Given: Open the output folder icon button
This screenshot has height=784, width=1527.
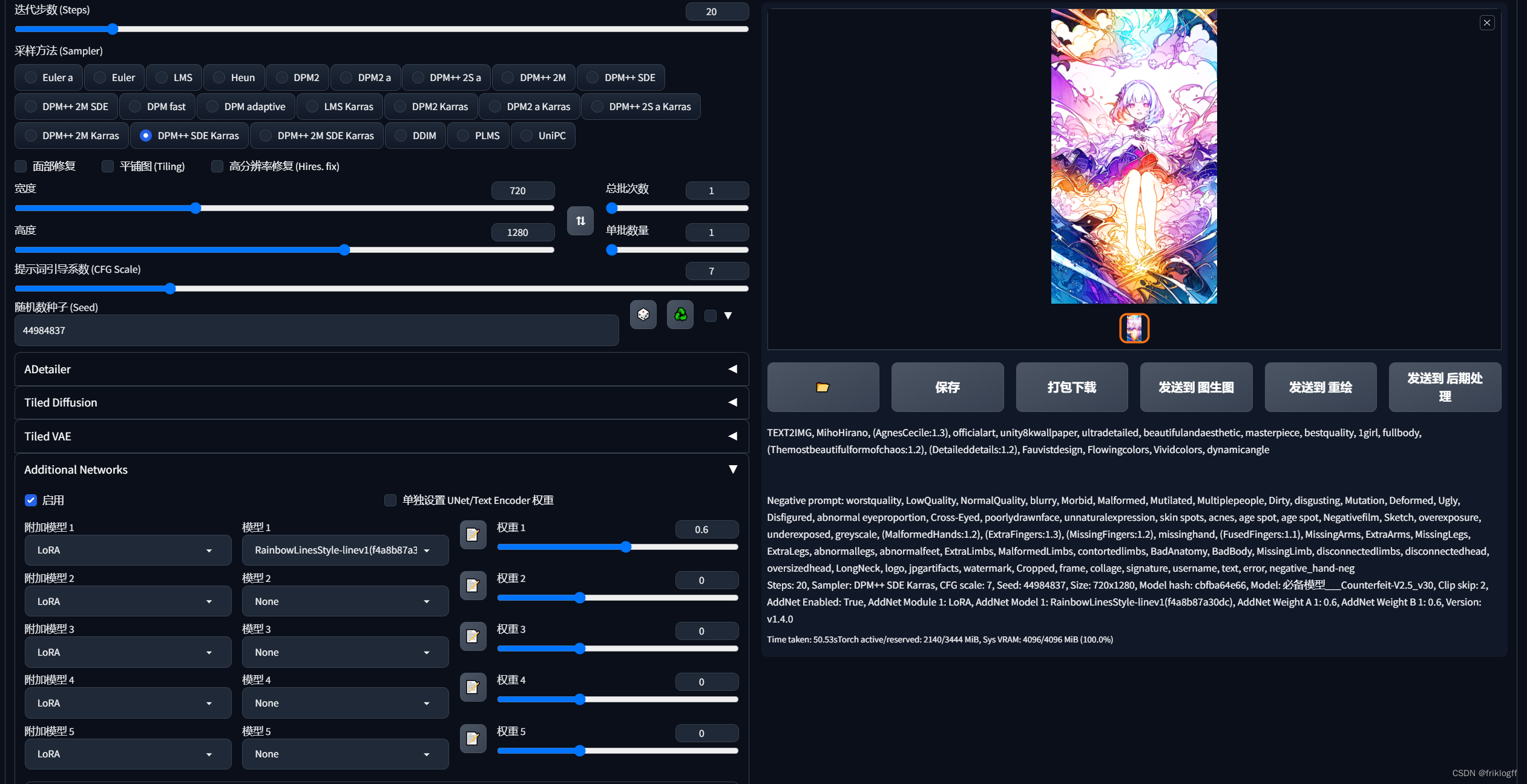Looking at the screenshot, I should (x=823, y=387).
